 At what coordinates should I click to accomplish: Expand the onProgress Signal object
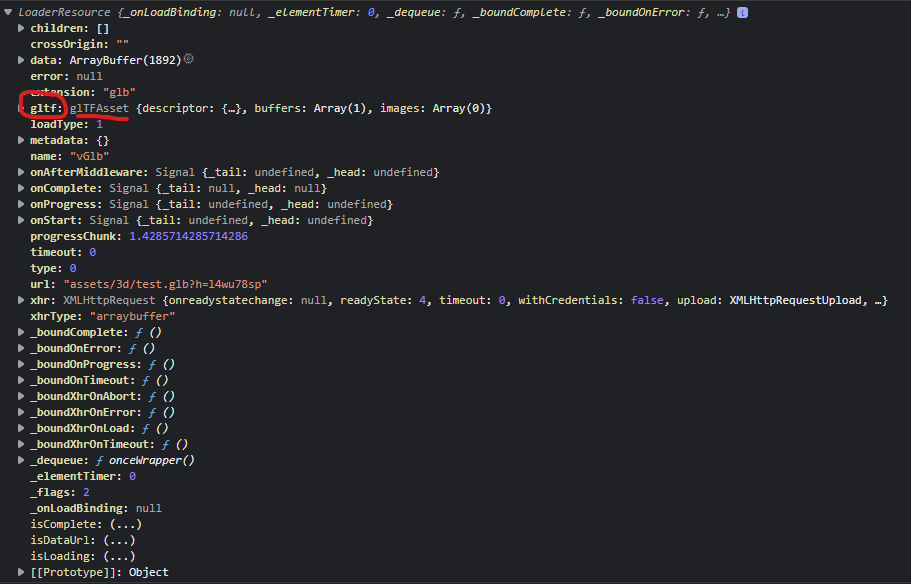[20, 203]
